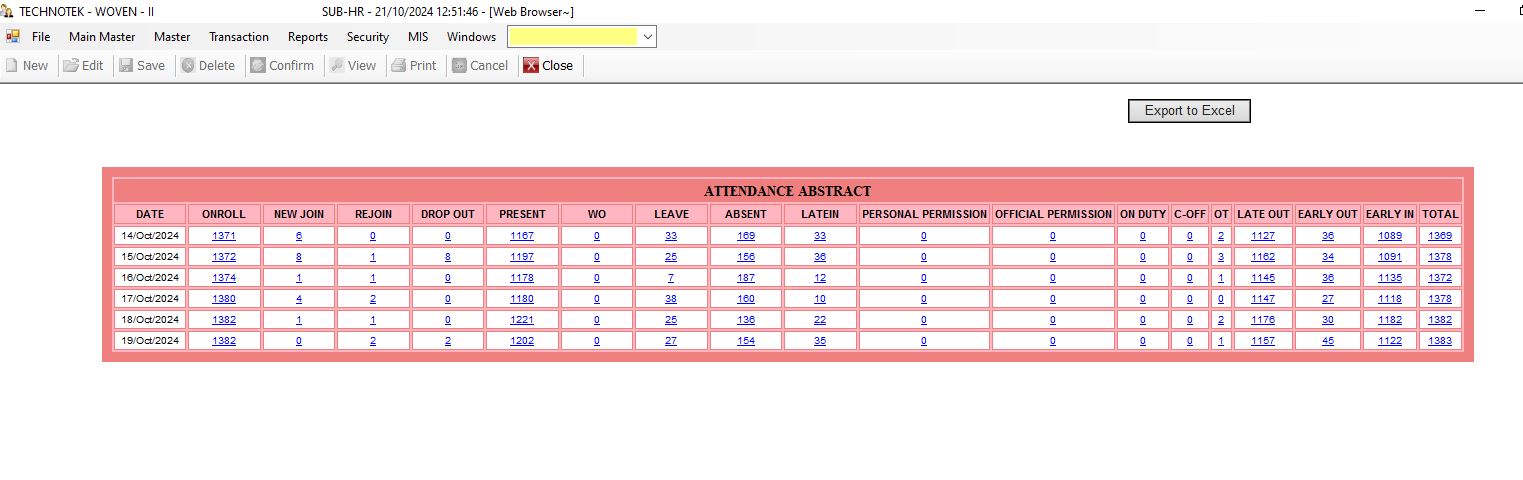Open the Main Master menu
Viewport: 1523px width, 480px height.
pos(102,37)
